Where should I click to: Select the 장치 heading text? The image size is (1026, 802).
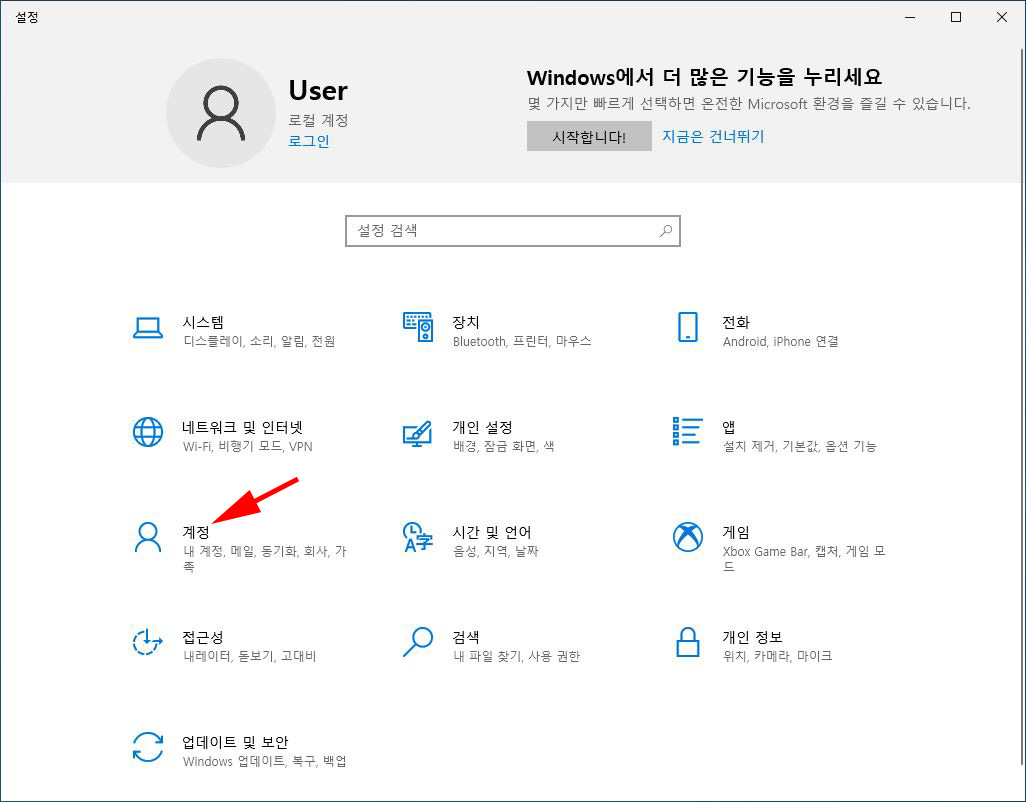[x=466, y=322]
